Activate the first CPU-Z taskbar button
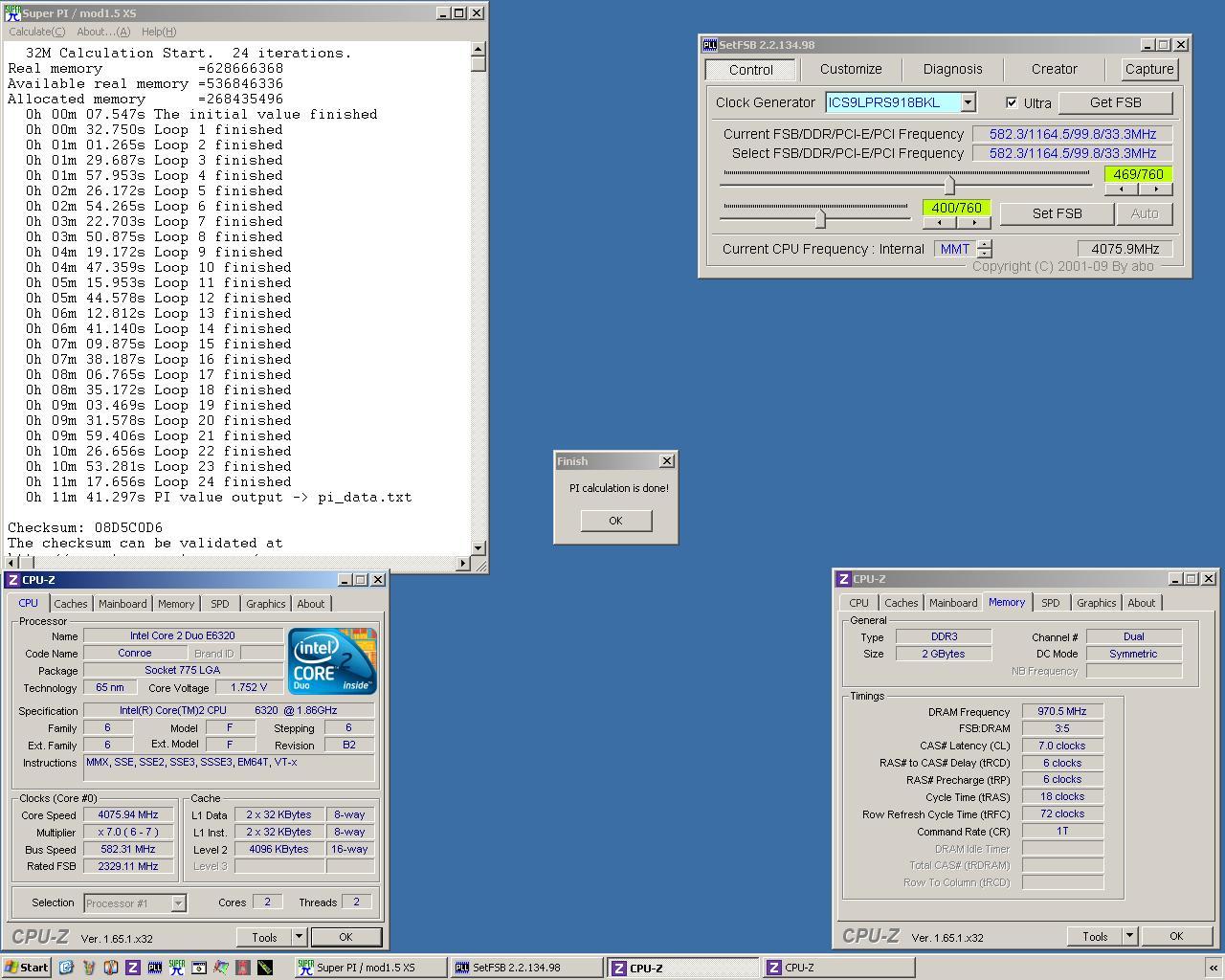The image size is (1225, 980). click(x=682, y=968)
